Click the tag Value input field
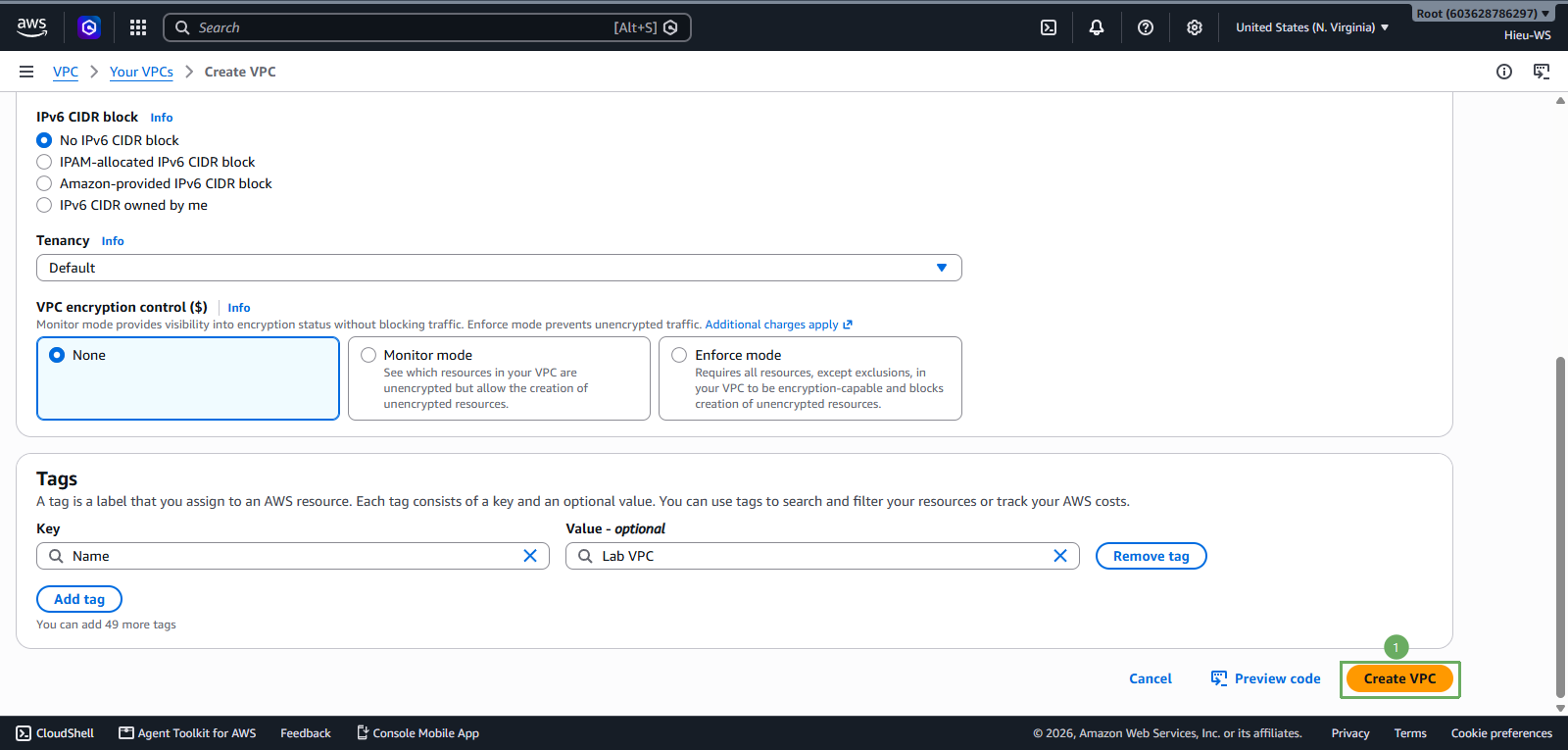The height and width of the screenshot is (750, 1568). pyautogui.click(x=822, y=556)
